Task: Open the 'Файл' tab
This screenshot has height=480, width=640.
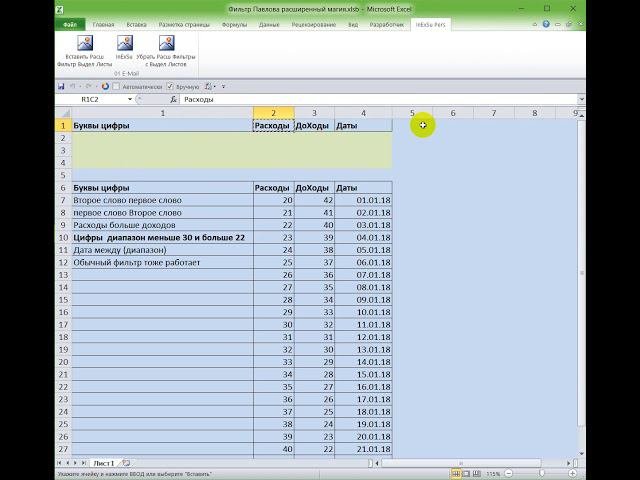Action: coord(71,22)
